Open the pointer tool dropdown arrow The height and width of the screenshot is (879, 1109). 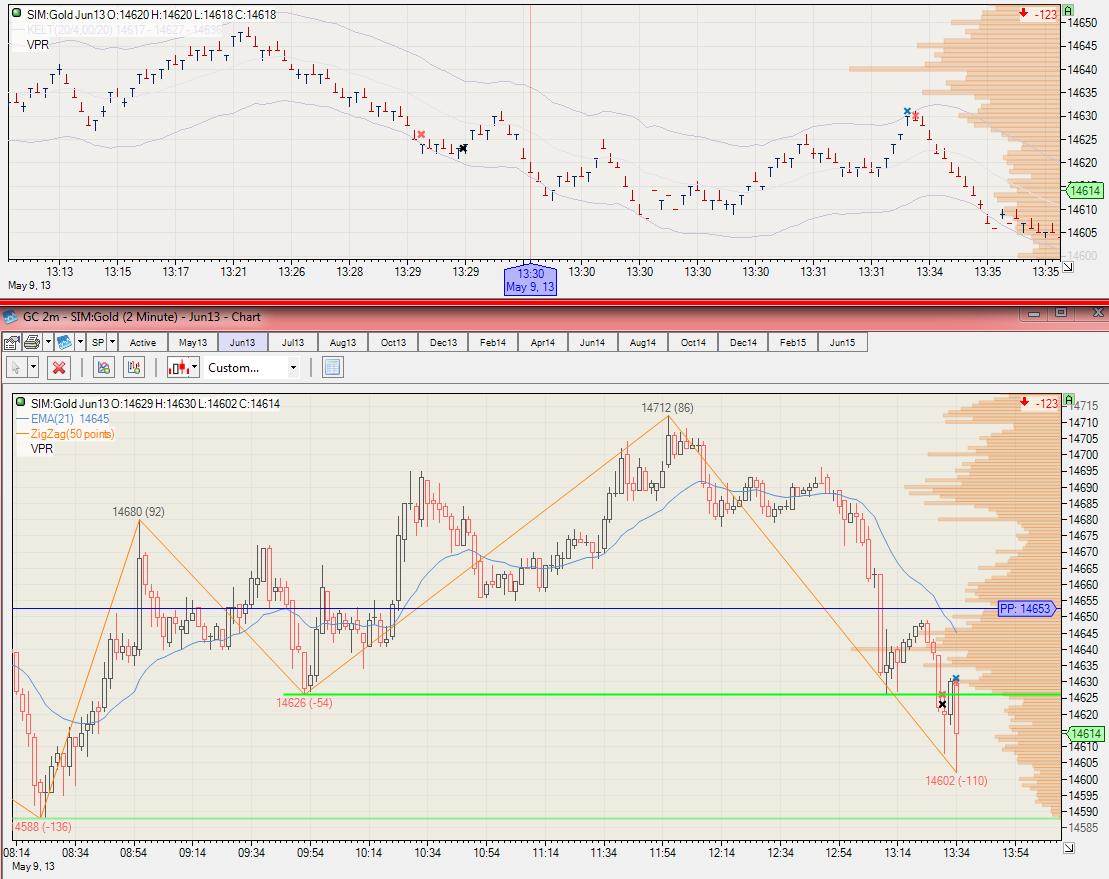pos(33,368)
